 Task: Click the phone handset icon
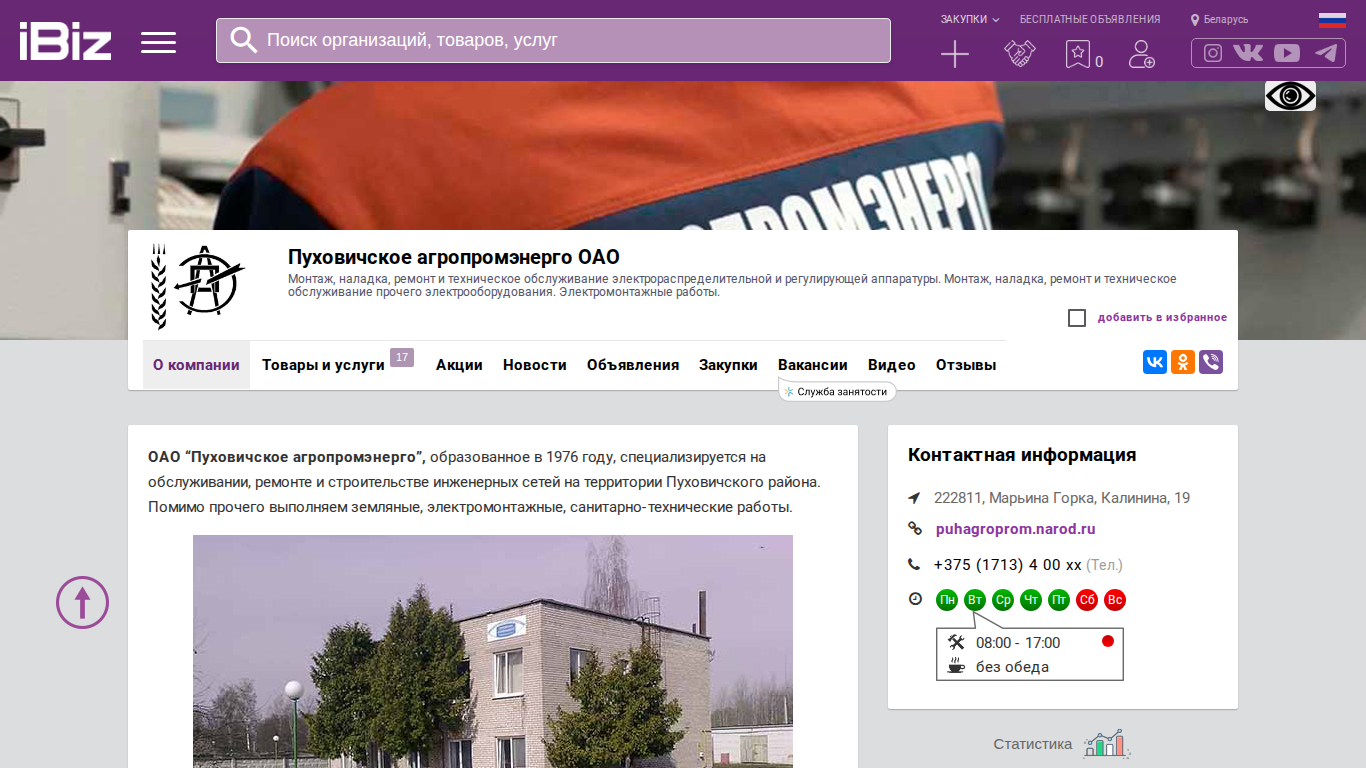pos(914,564)
